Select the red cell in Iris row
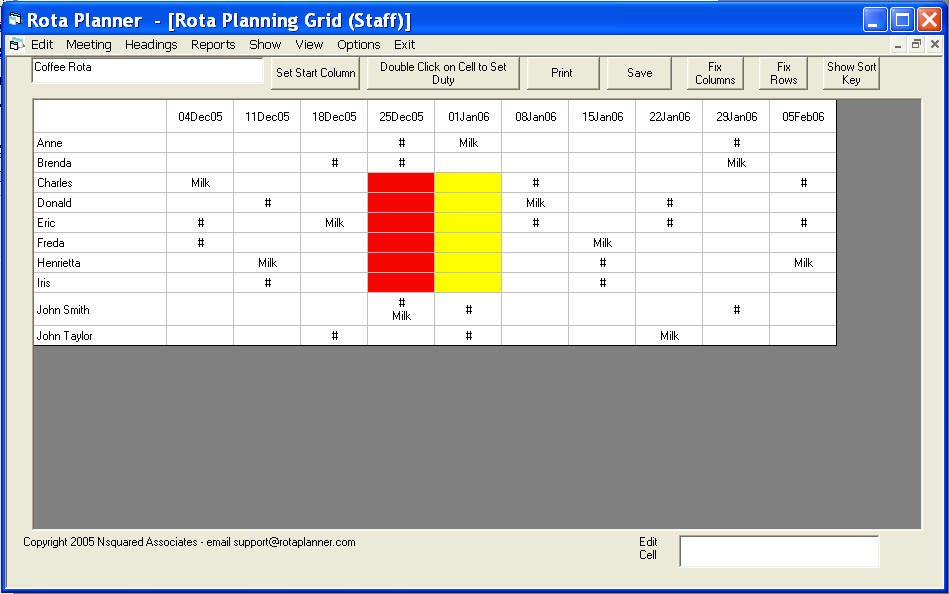949x594 pixels. 401,283
